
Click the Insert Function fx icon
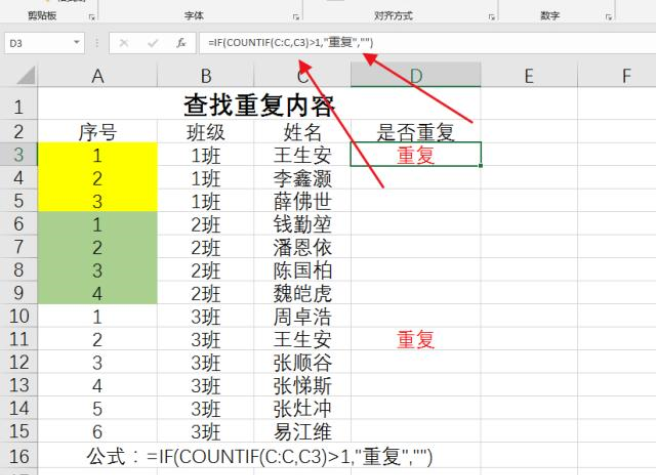181,44
